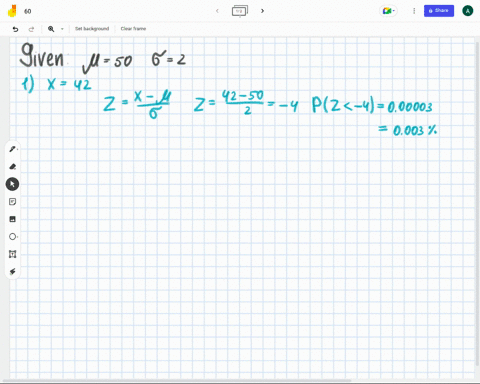Go to the previous frame

(x=217, y=11)
